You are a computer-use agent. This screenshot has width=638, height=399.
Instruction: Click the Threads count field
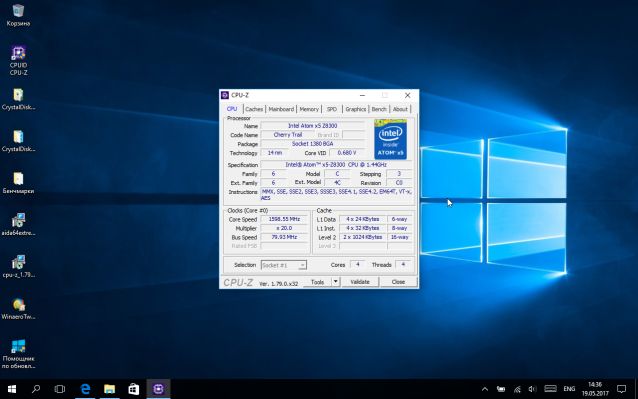tap(403, 265)
